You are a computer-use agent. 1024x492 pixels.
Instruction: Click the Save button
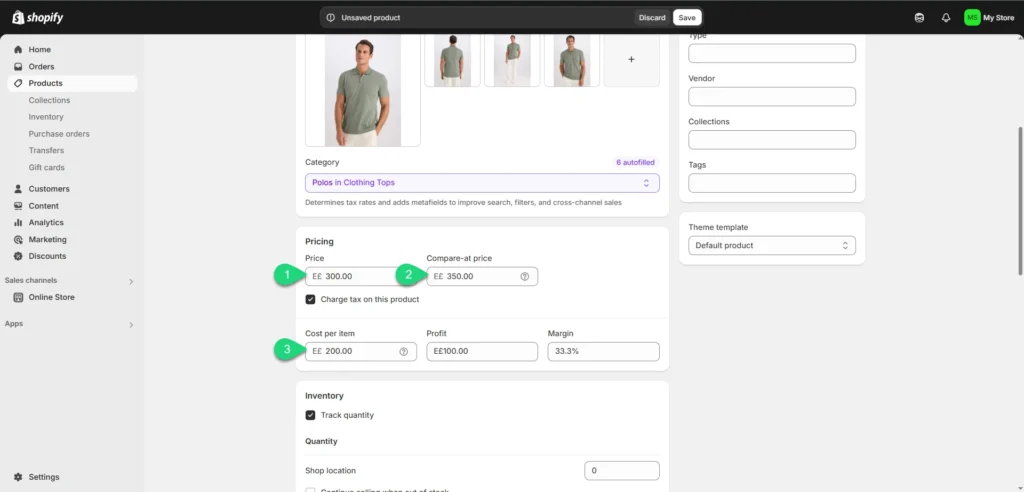(687, 17)
